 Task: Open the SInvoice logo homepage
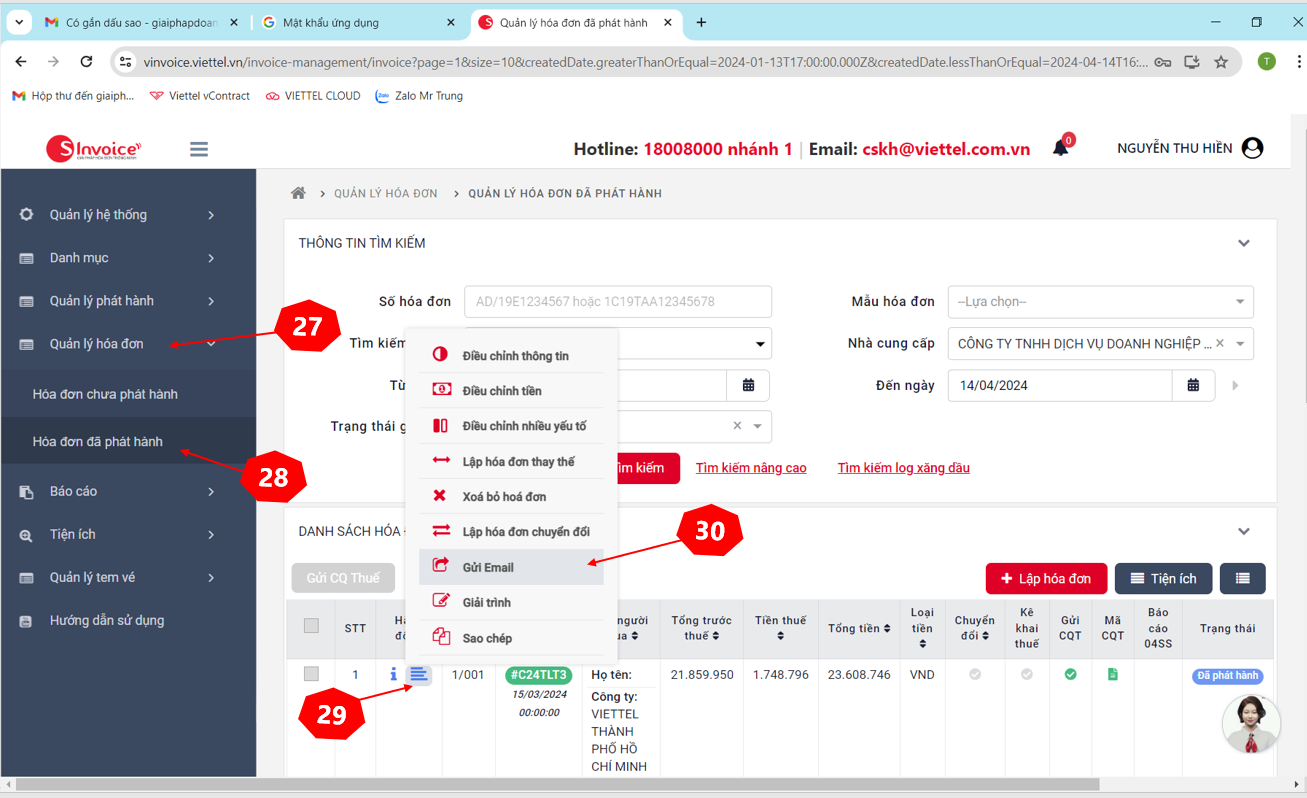(x=93, y=148)
